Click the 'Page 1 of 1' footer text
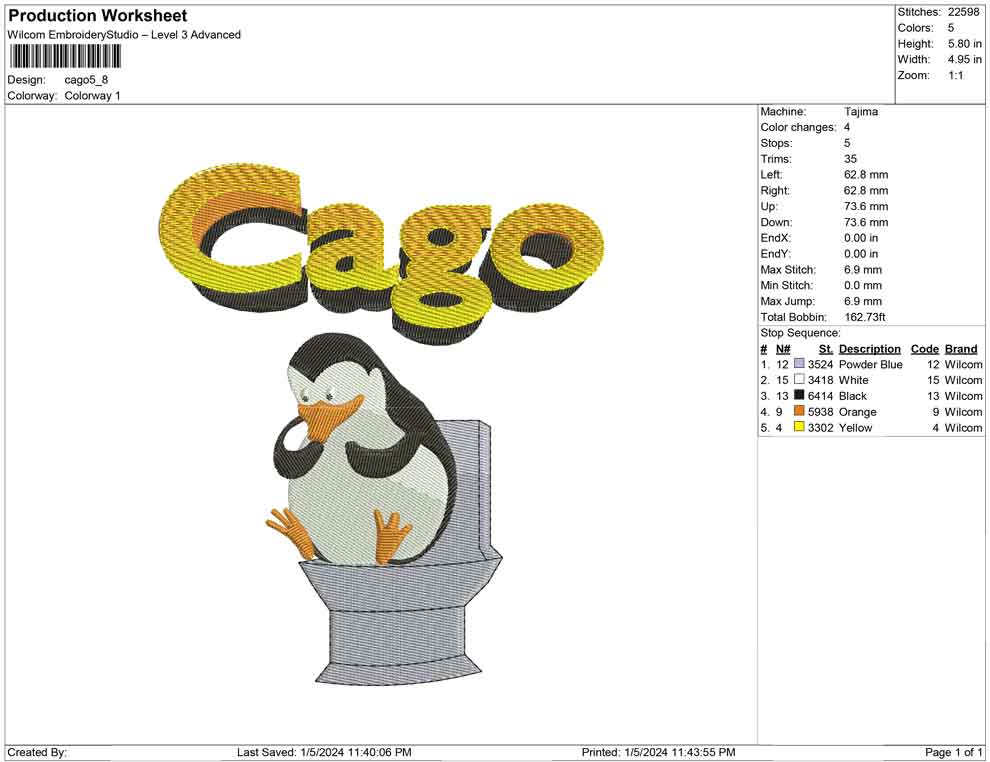The width and height of the screenshot is (990, 762). tap(953, 752)
